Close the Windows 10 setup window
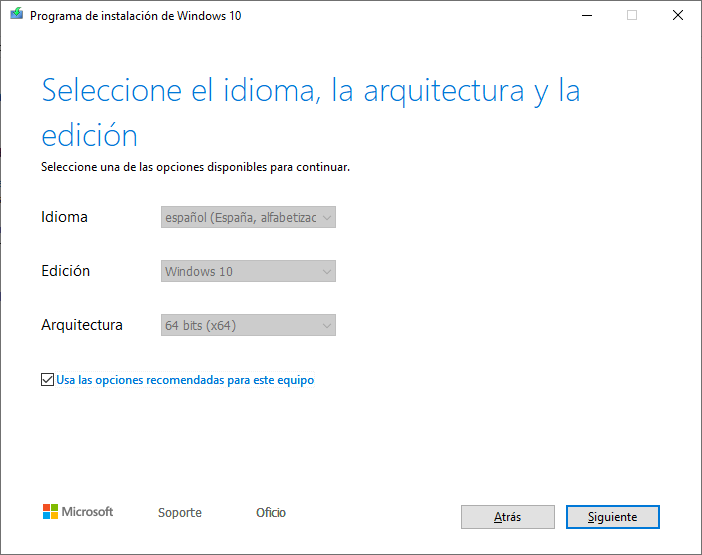 point(678,16)
